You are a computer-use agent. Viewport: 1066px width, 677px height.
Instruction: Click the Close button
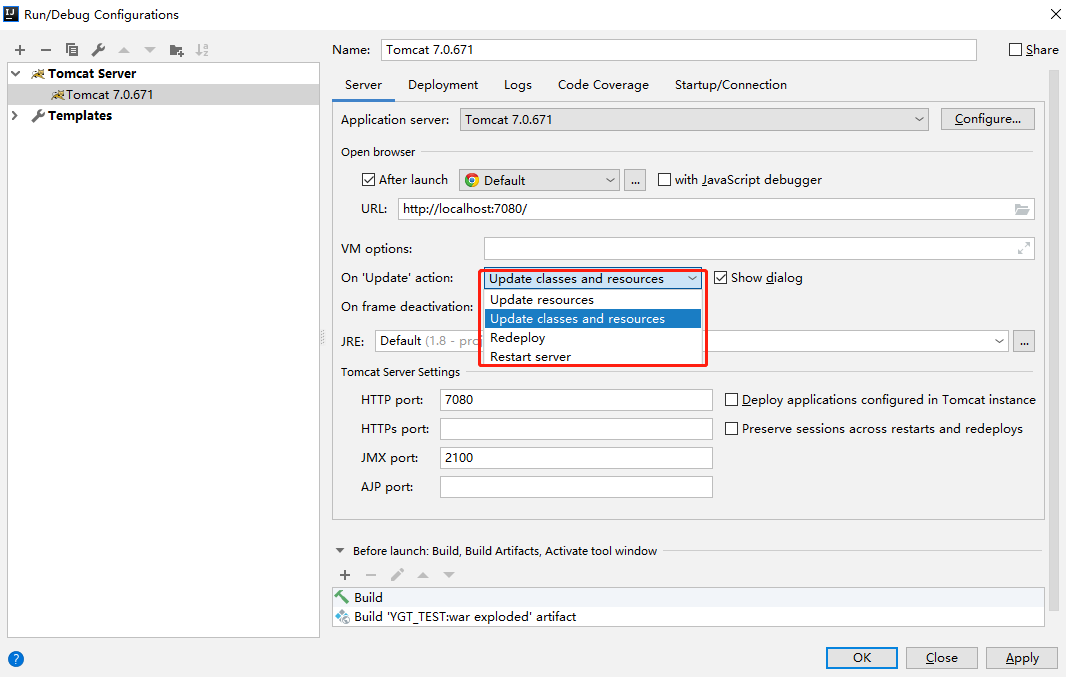click(x=942, y=658)
